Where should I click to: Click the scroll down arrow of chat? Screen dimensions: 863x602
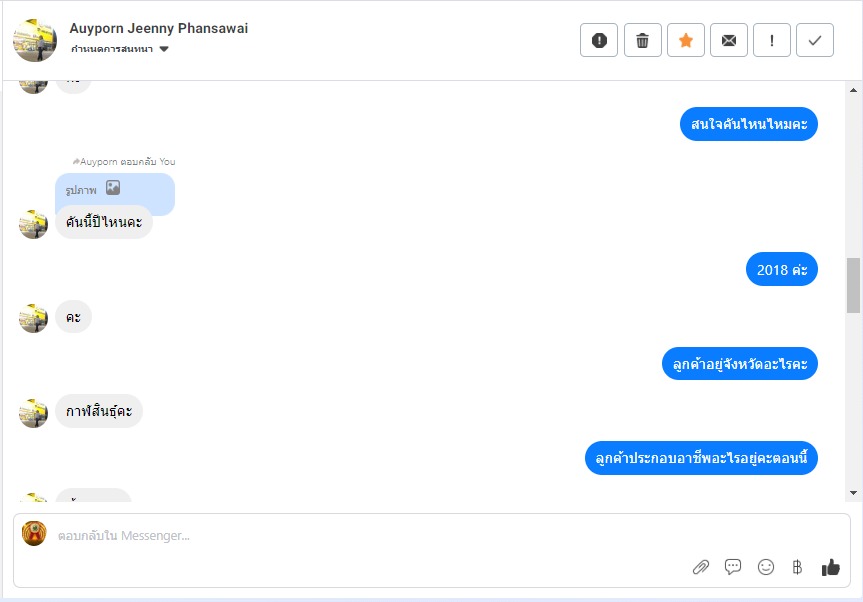tap(853, 493)
